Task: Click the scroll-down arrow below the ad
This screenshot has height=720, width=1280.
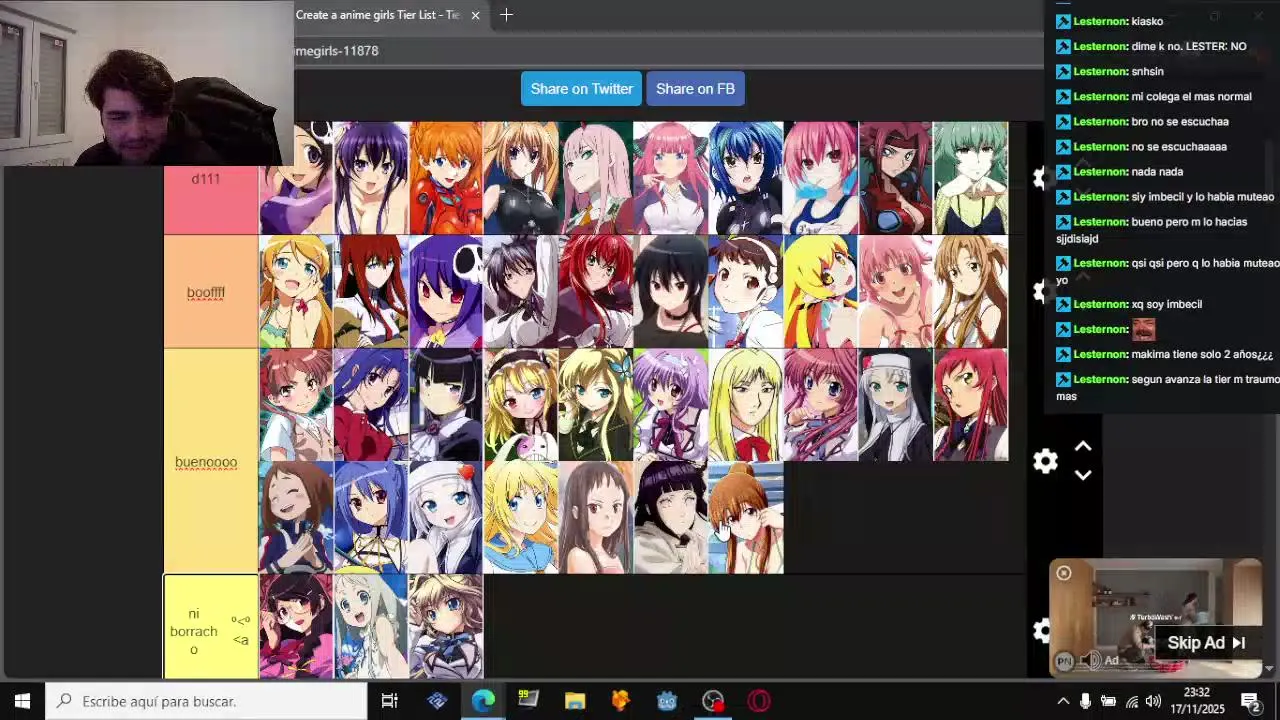Action: click(1269, 668)
